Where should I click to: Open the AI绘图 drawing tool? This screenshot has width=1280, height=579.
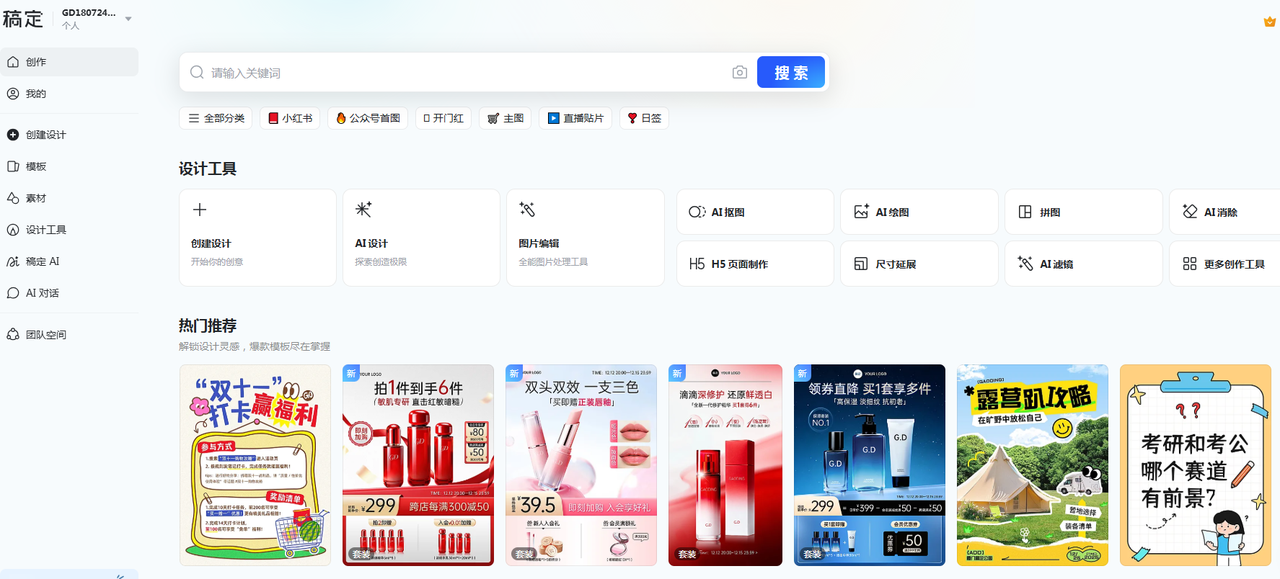[919, 212]
